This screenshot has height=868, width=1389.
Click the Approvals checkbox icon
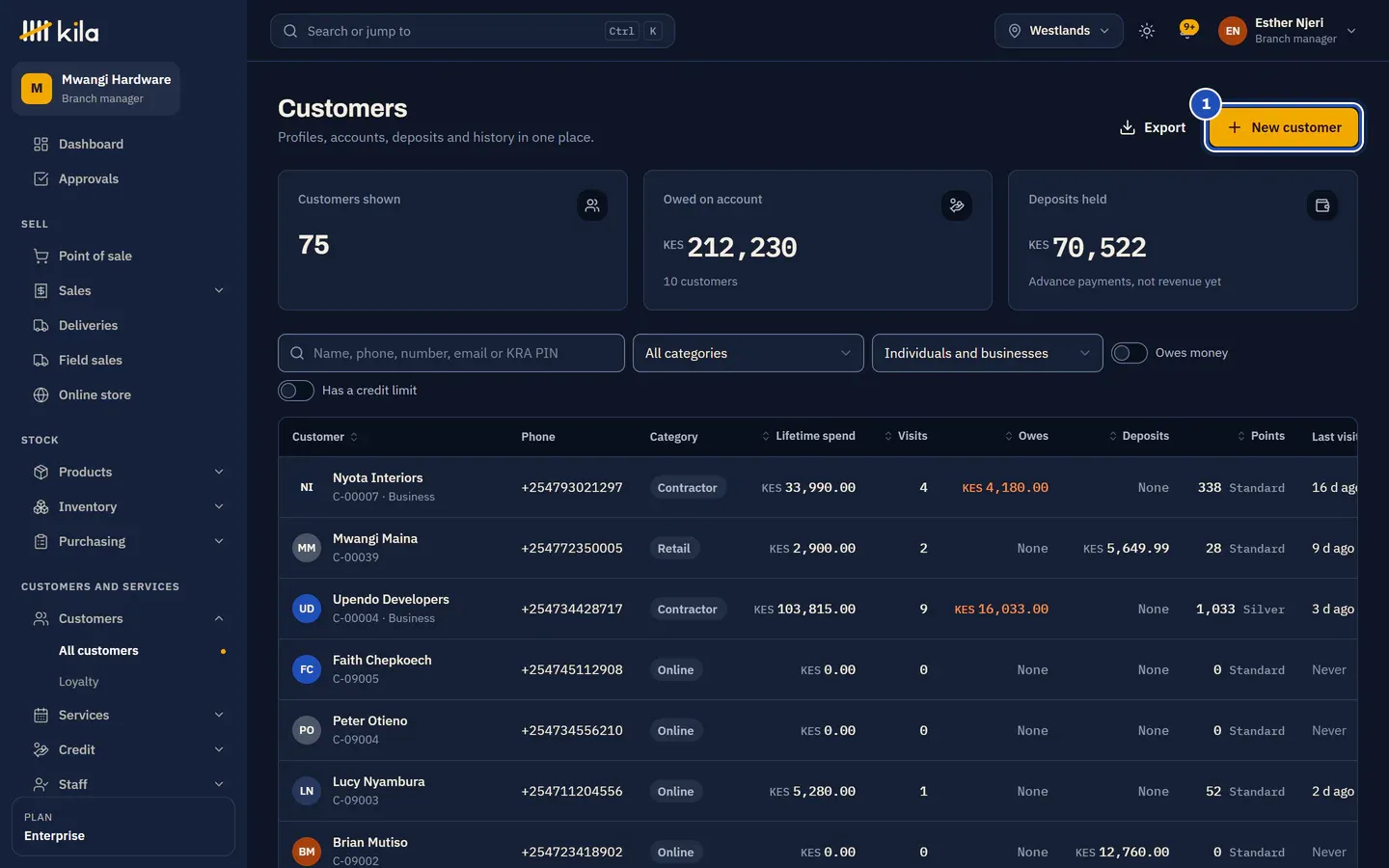[41, 178]
